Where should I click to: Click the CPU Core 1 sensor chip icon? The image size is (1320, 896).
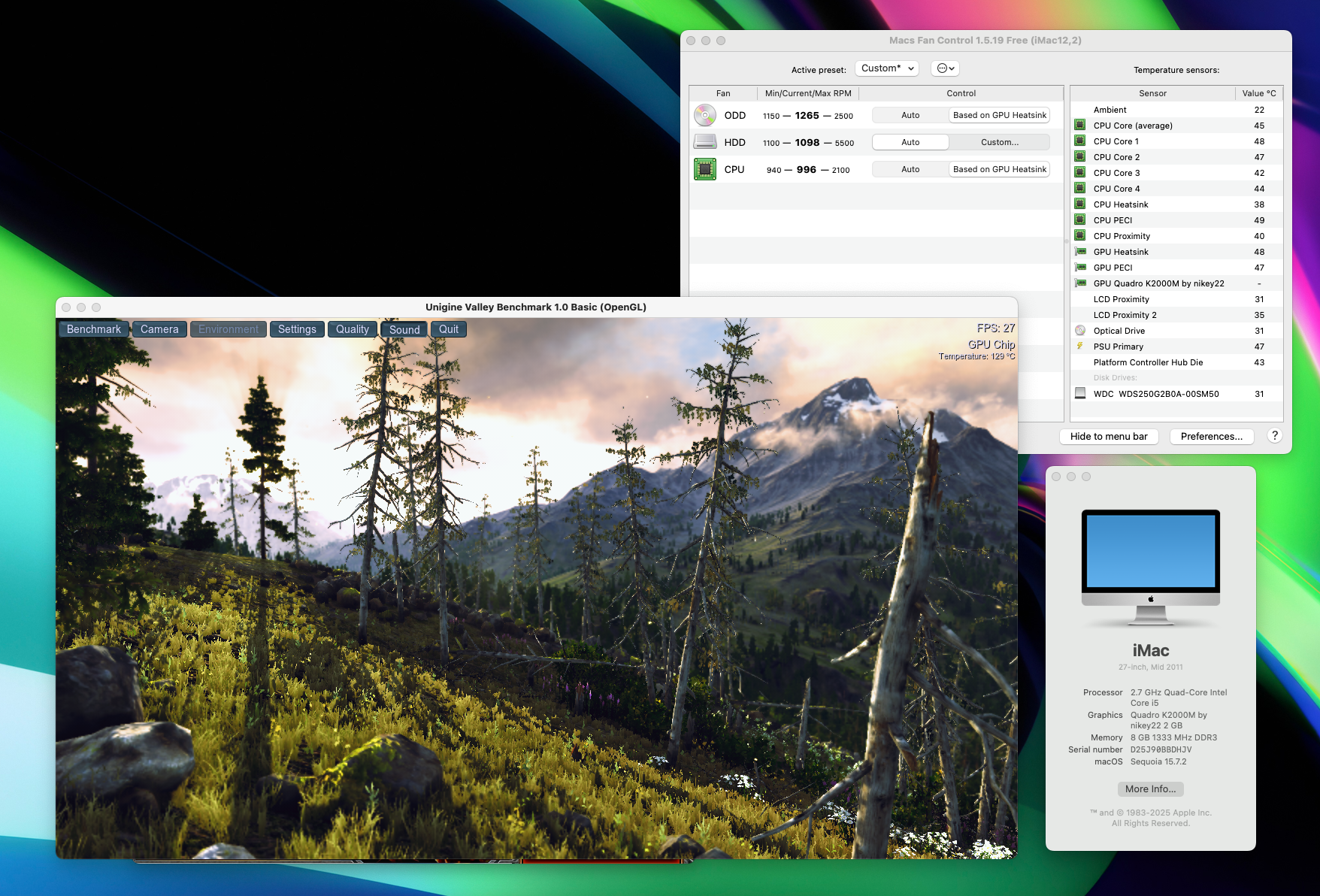tap(1080, 141)
